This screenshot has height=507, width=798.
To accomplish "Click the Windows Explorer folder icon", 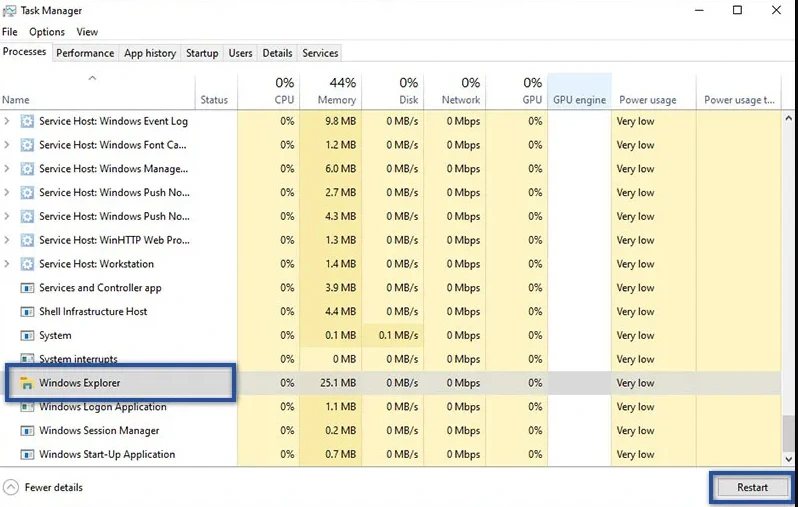I will click(x=26, y=383).
